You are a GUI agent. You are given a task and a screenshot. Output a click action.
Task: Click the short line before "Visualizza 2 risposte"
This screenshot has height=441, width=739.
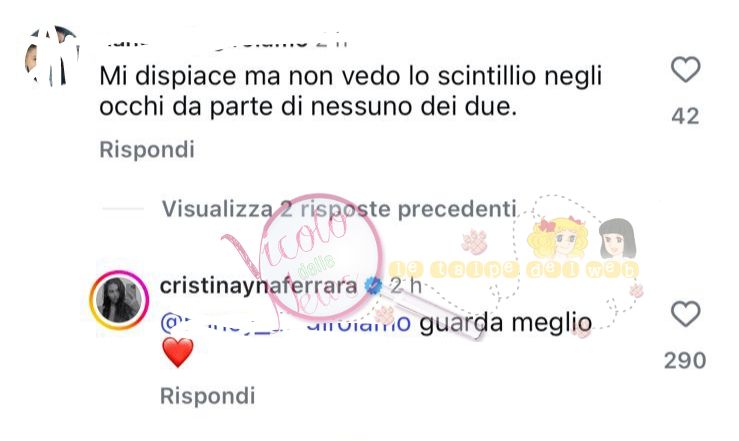pos(123,208)
